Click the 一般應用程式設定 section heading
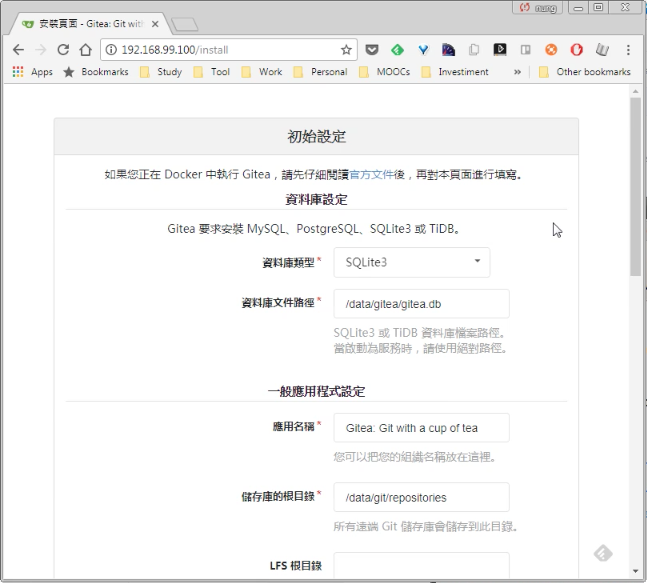647x583 pixels. pyautogui.click(x=316, y=391)
